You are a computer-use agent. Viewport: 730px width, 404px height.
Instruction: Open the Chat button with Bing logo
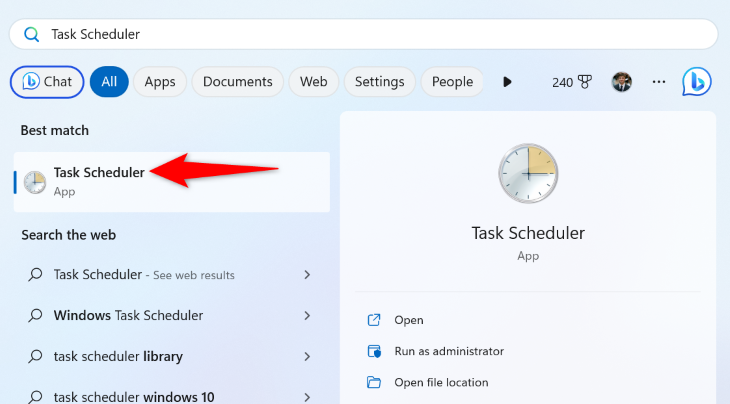click(x=47, y=82)
